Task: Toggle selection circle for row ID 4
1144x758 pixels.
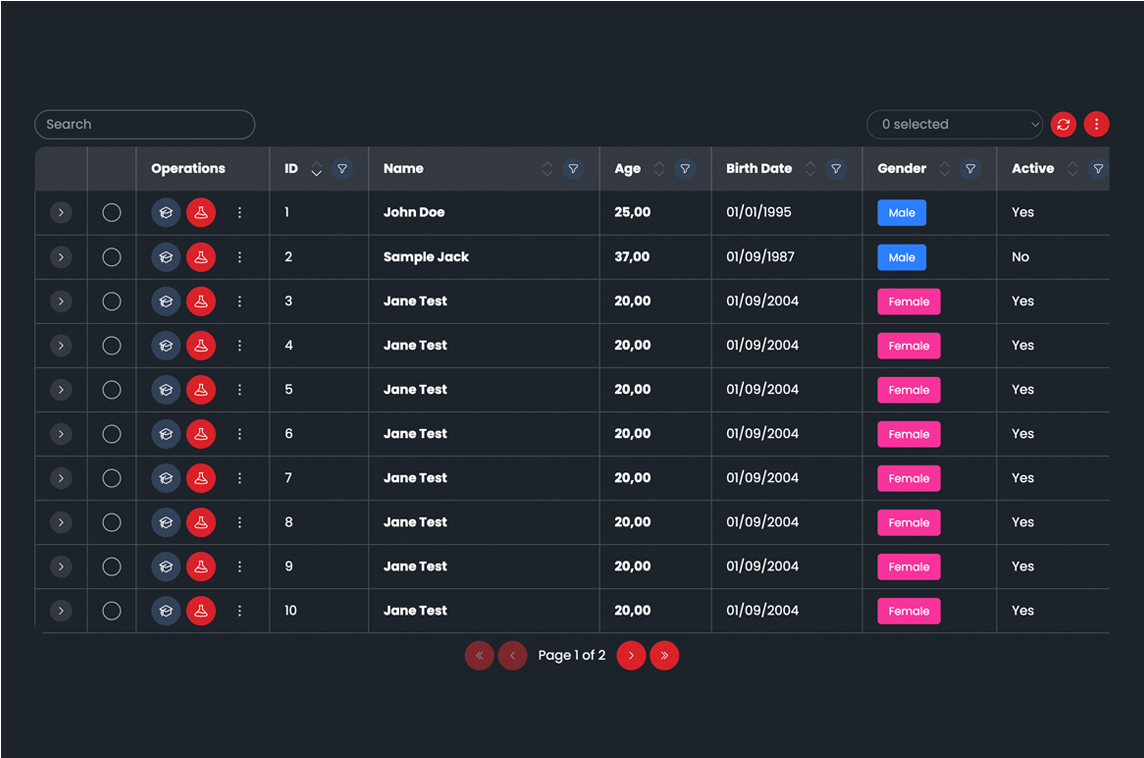Action: (x=112, y=346)
